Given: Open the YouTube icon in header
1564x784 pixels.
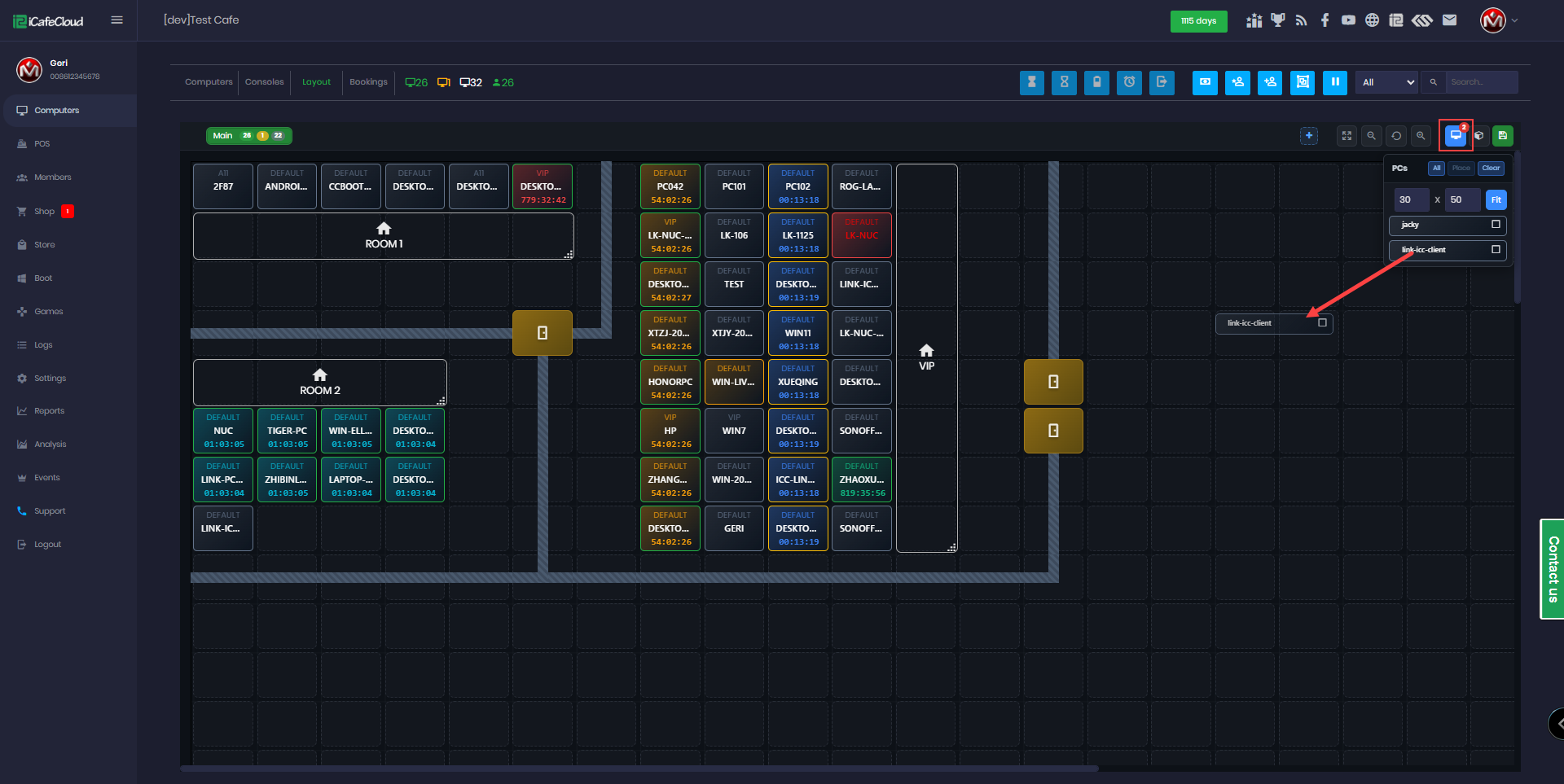Looking at the screenshot, I should point(1348,20).
